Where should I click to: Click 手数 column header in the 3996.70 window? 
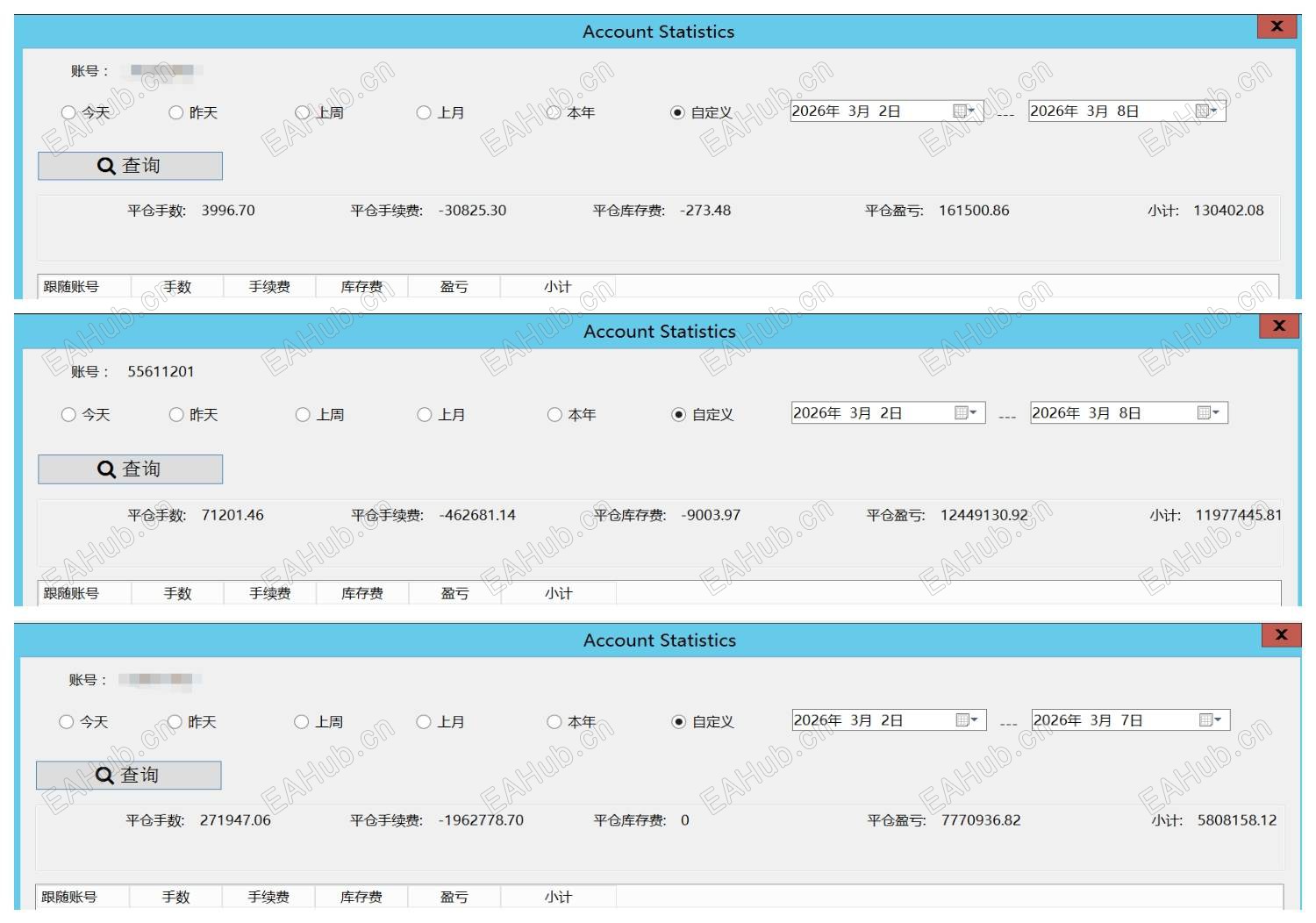point(177,286)
